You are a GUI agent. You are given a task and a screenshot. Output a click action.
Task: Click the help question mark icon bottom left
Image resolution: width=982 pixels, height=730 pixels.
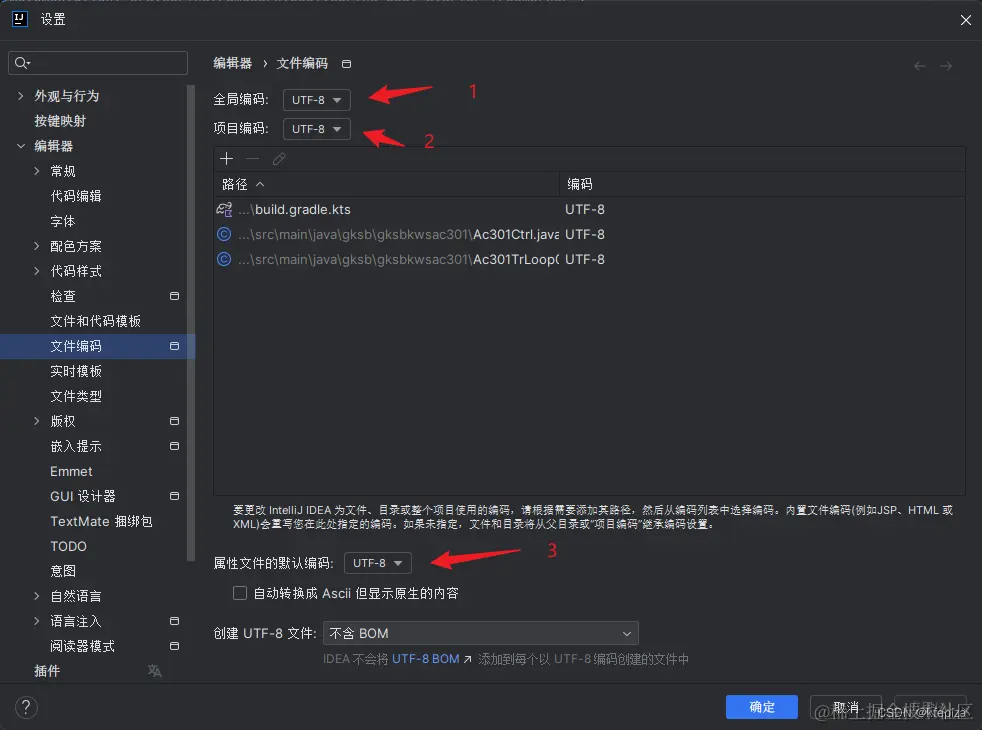click(x=25, y=707)
